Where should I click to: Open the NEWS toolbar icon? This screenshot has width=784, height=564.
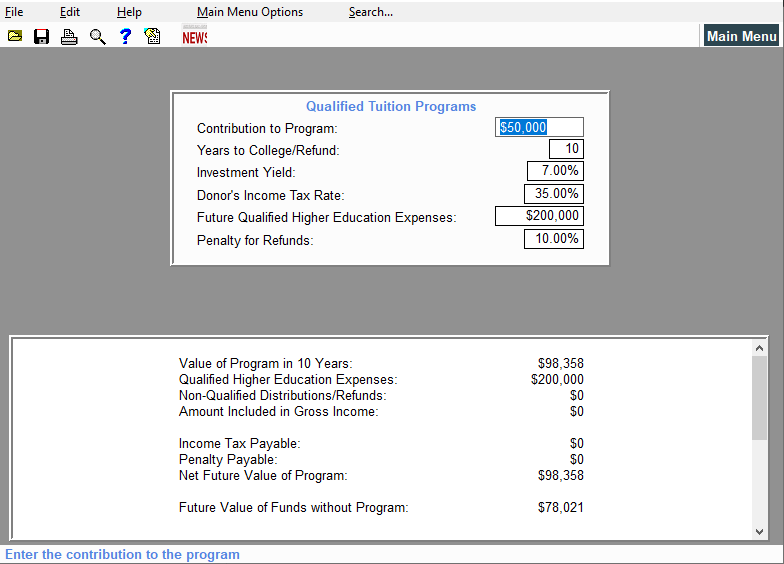(x=194, y=37)
